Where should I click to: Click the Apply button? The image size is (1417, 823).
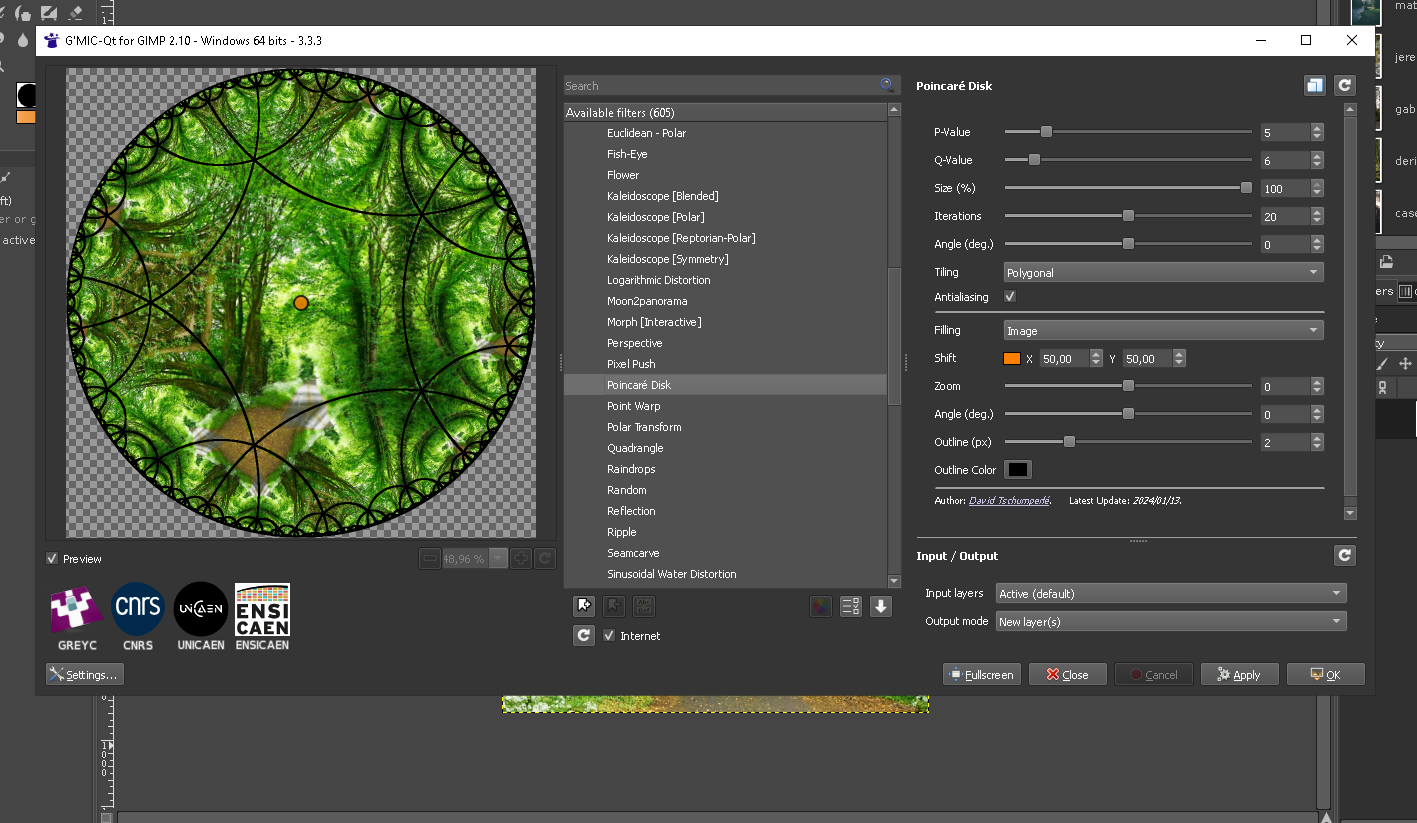click(x=1240, y=675)
